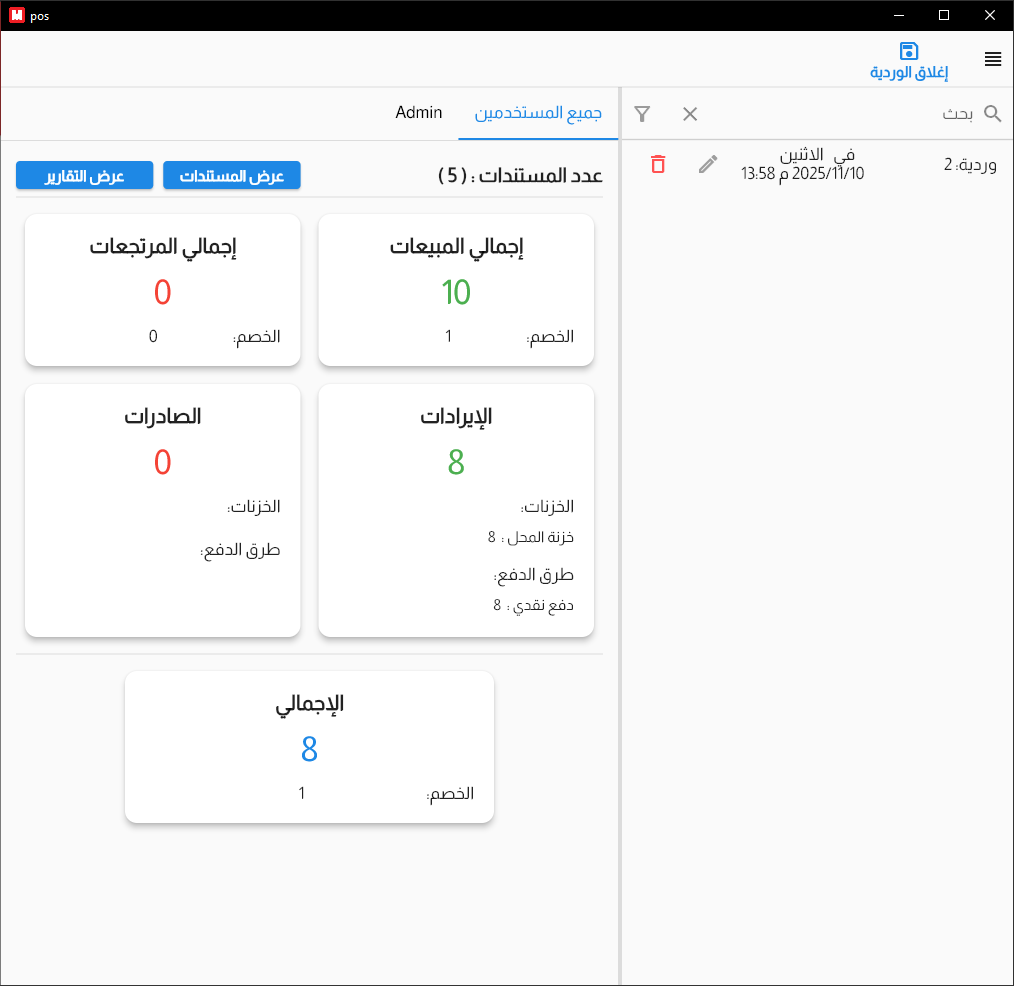
Task: Edit shift 2 using the pencil icon
Action: pyautogui.click(x=707, y=164)
